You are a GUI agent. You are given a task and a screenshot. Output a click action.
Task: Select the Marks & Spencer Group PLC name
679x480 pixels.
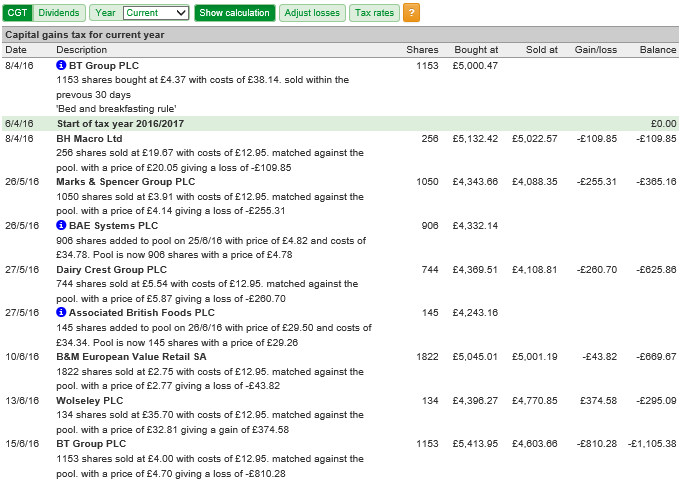point(126,182)
